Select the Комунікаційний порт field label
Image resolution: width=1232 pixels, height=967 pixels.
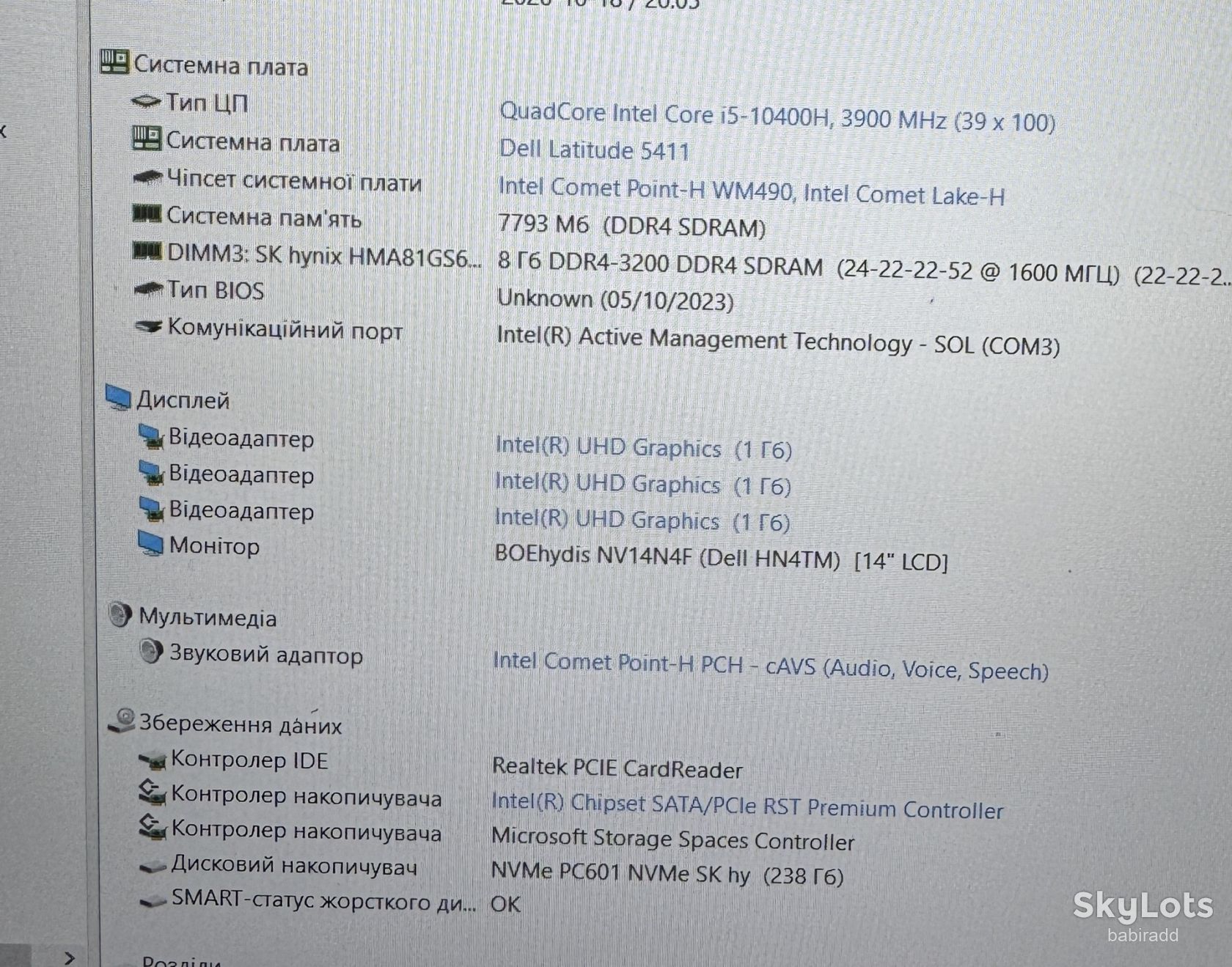tap(285, 328)
